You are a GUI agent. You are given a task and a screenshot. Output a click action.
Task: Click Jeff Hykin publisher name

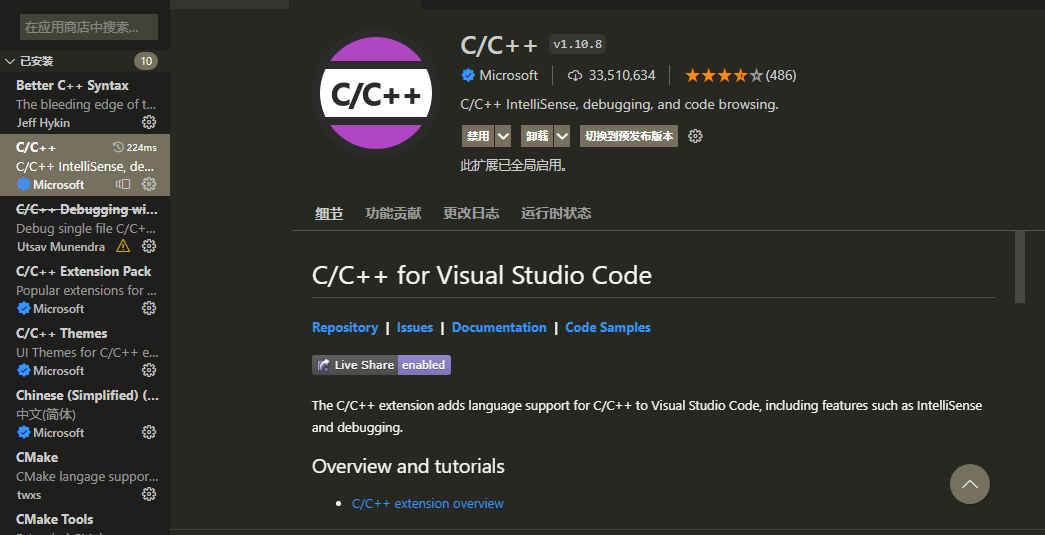[43, 123]
